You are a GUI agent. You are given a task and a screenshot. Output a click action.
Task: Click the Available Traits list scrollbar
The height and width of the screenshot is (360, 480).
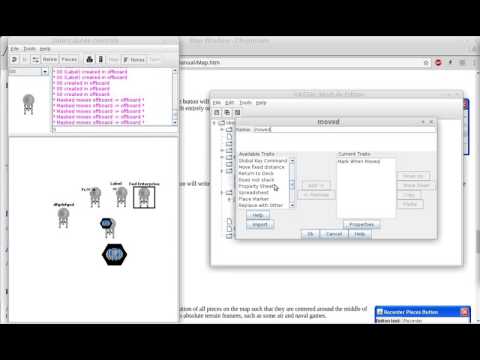pyautogui.click(x=292, y=183)
